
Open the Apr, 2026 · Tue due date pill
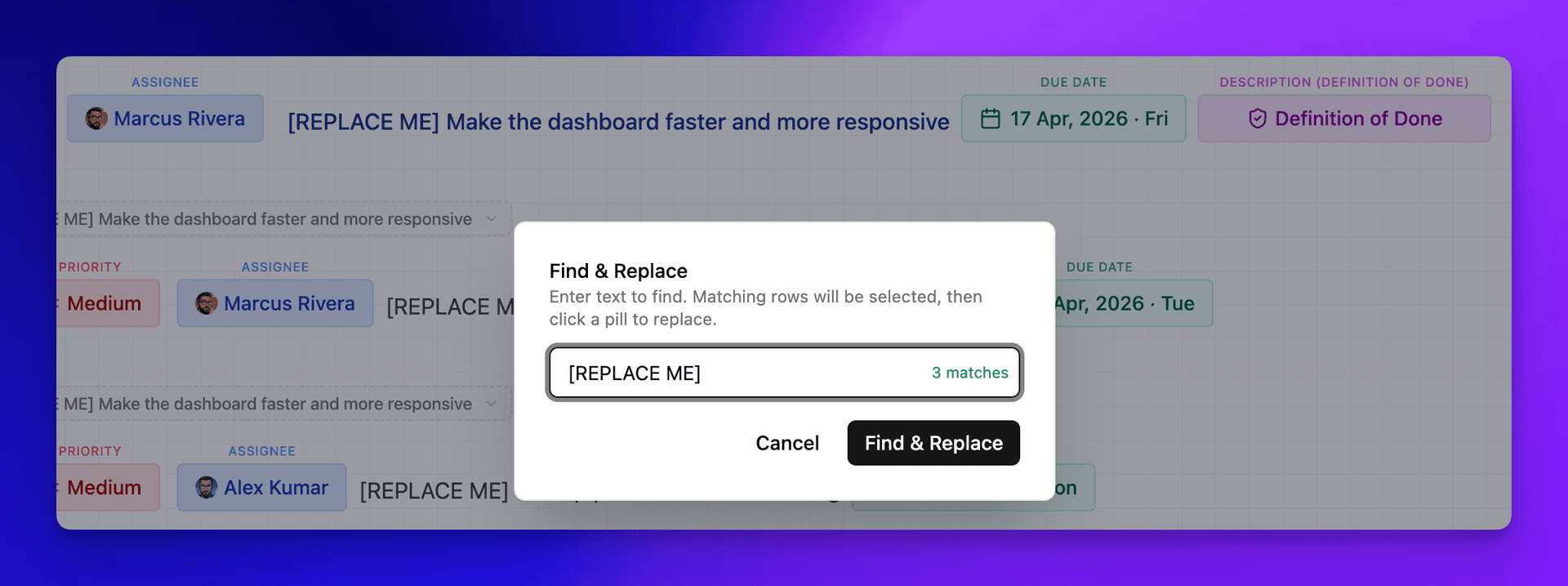[x=1134, y=303]
